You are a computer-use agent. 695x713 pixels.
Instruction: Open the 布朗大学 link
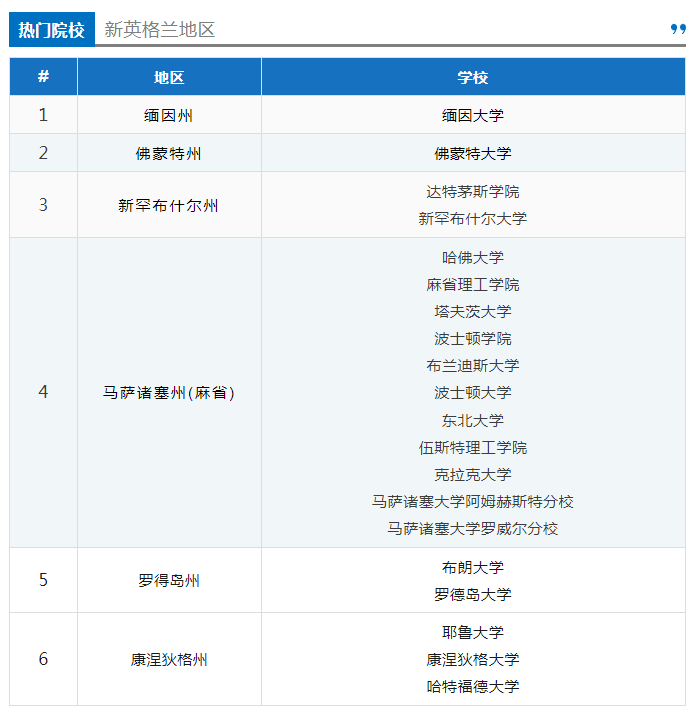pyautogui.click(x=473, y=568)
